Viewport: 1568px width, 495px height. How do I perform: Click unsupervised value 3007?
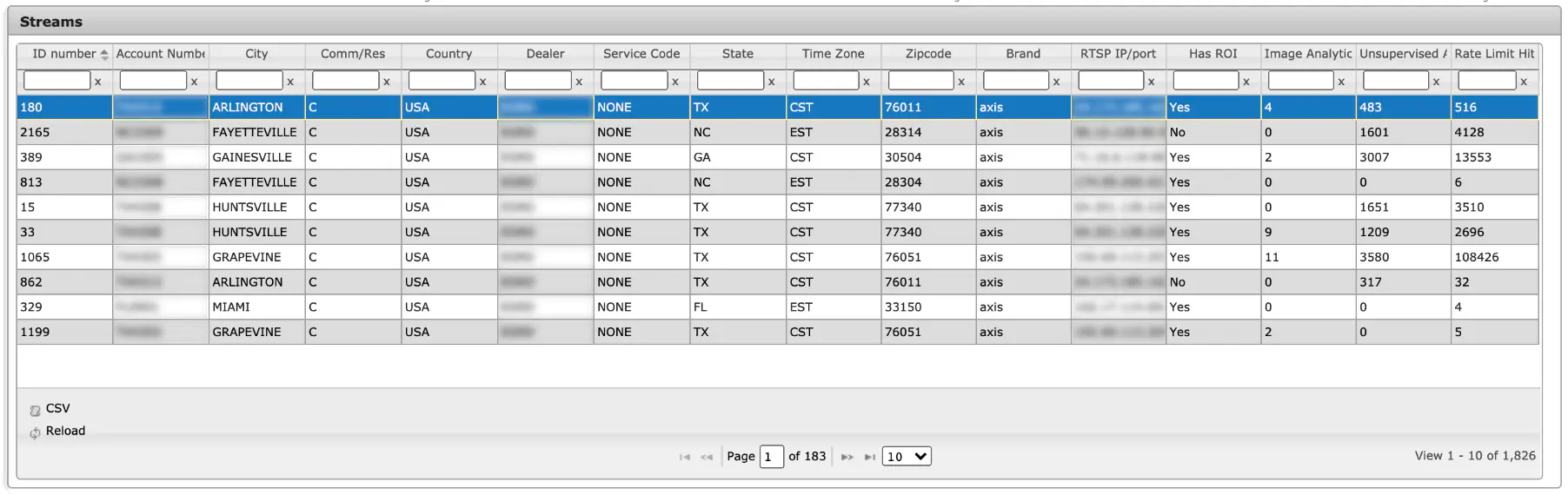coord(1403,158)
